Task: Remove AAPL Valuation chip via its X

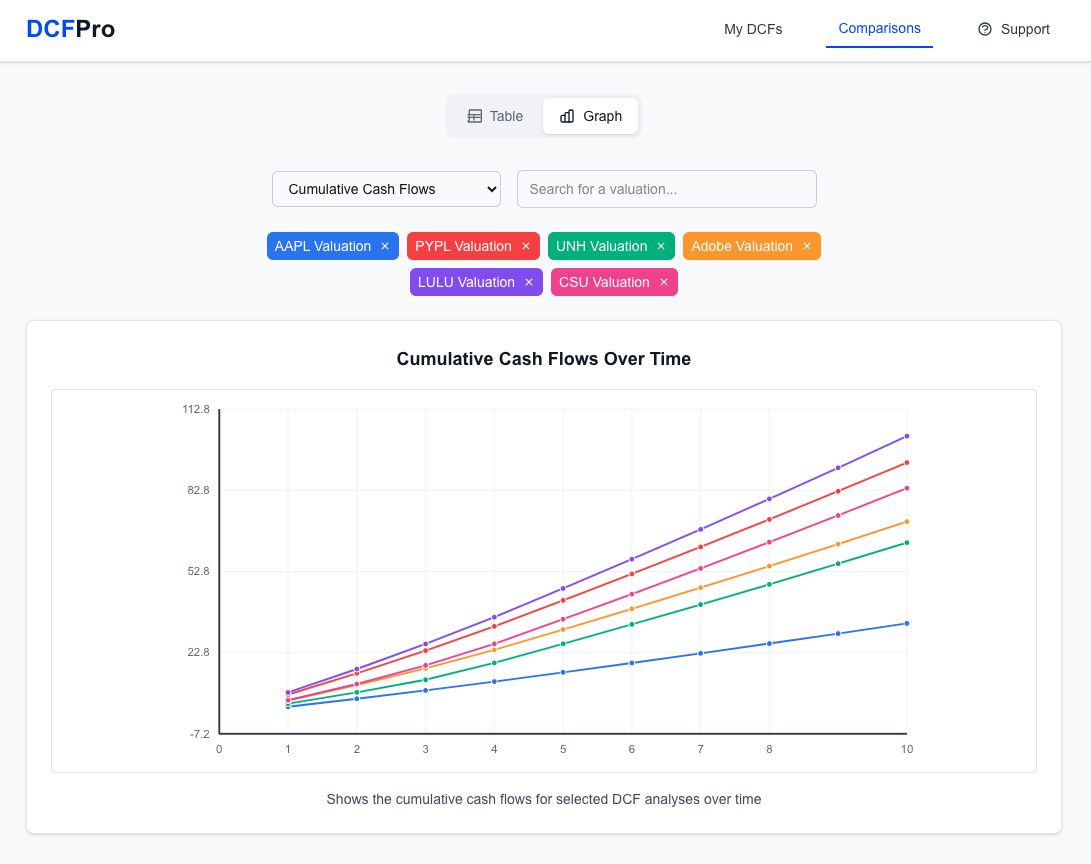Action: click(385, 246)
